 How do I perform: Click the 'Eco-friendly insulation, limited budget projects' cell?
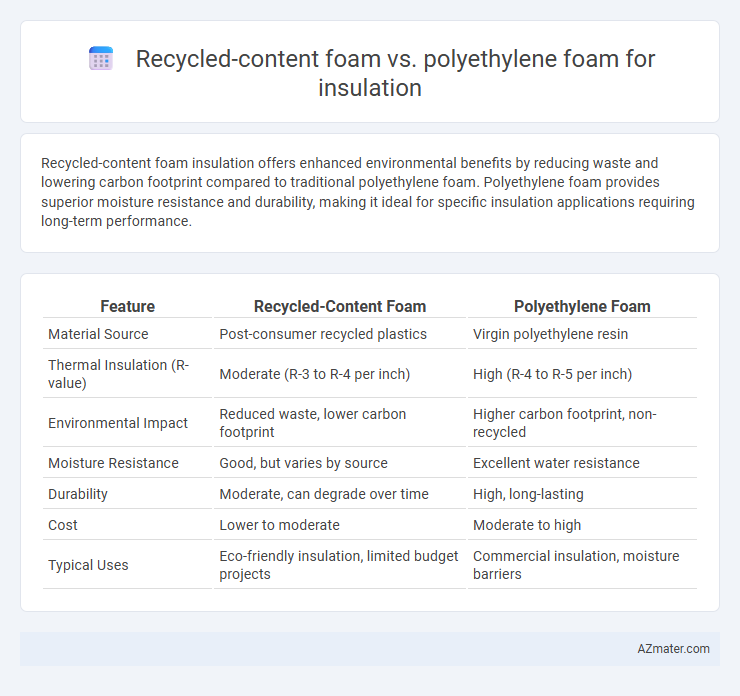coord(340,565)
